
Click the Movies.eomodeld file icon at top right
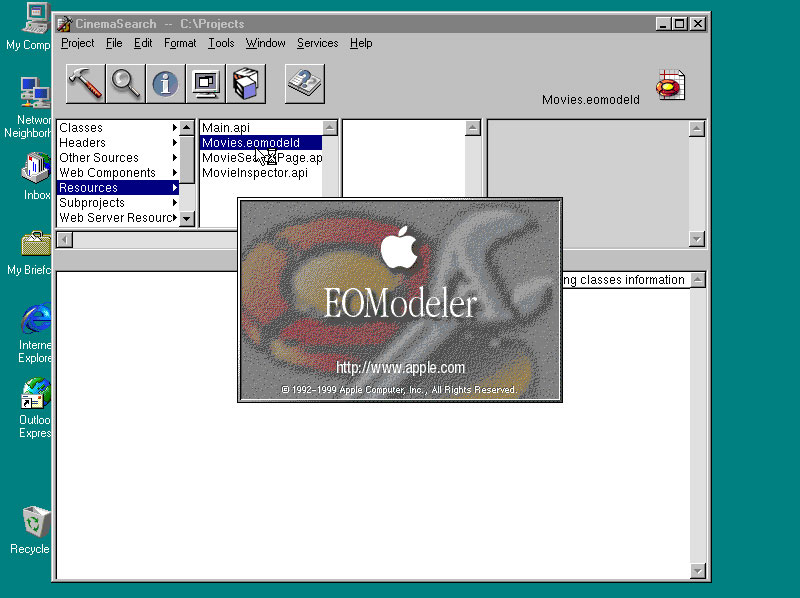coord(670,85)
